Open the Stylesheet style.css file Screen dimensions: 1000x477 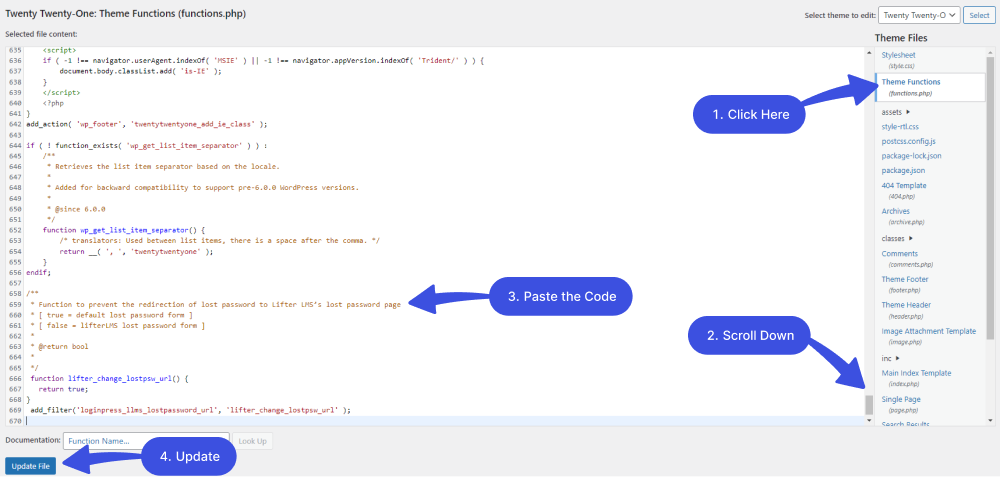point(898,55)
